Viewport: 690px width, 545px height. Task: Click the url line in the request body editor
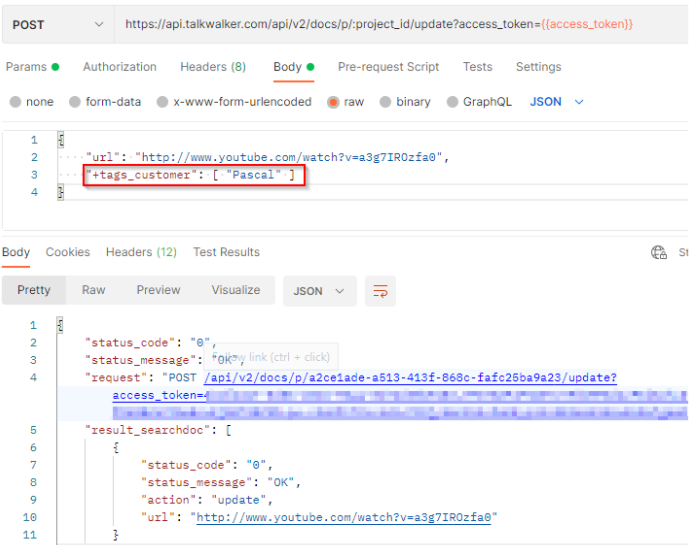tap(267, 157)
